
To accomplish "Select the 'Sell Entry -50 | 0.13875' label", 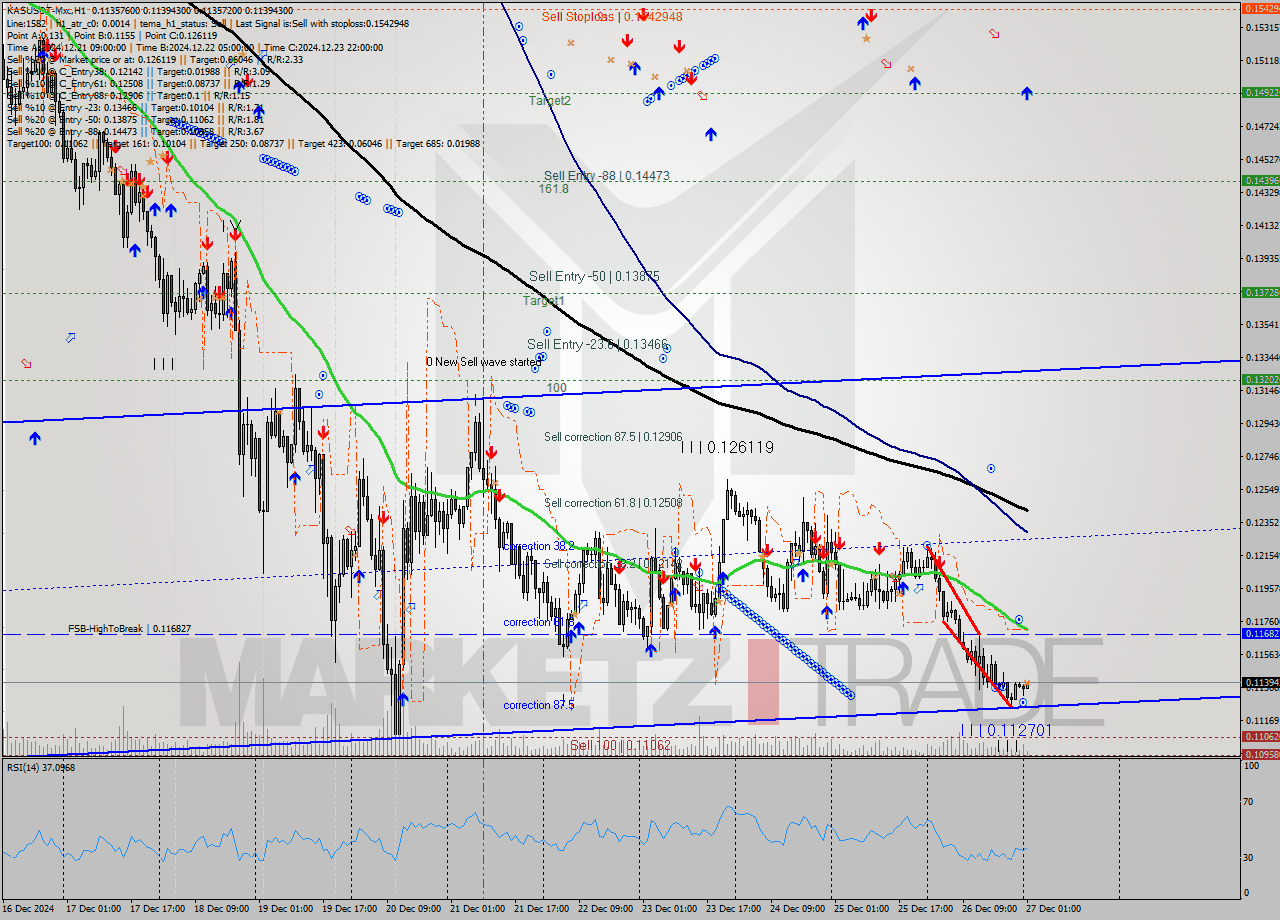I will tap(594, 276).
